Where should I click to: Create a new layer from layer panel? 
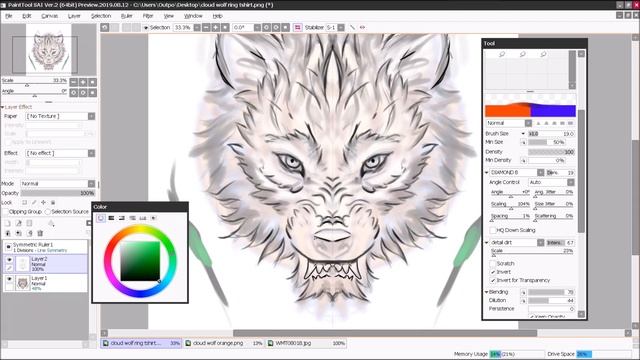coord(7,223)
